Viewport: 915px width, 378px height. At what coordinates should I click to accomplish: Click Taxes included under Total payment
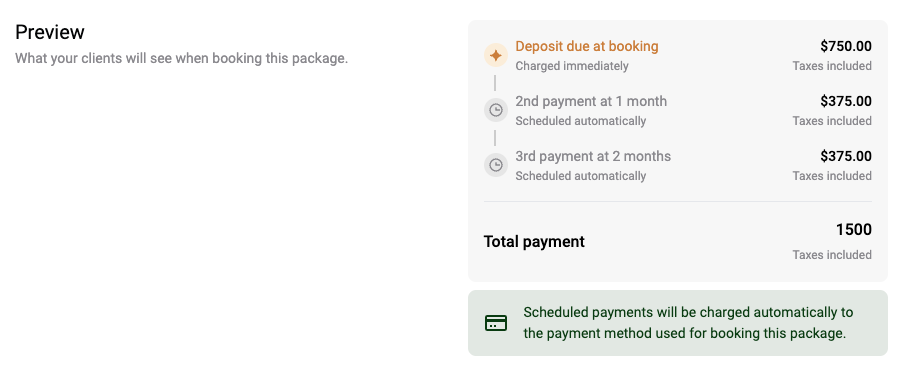coord(832,255)
